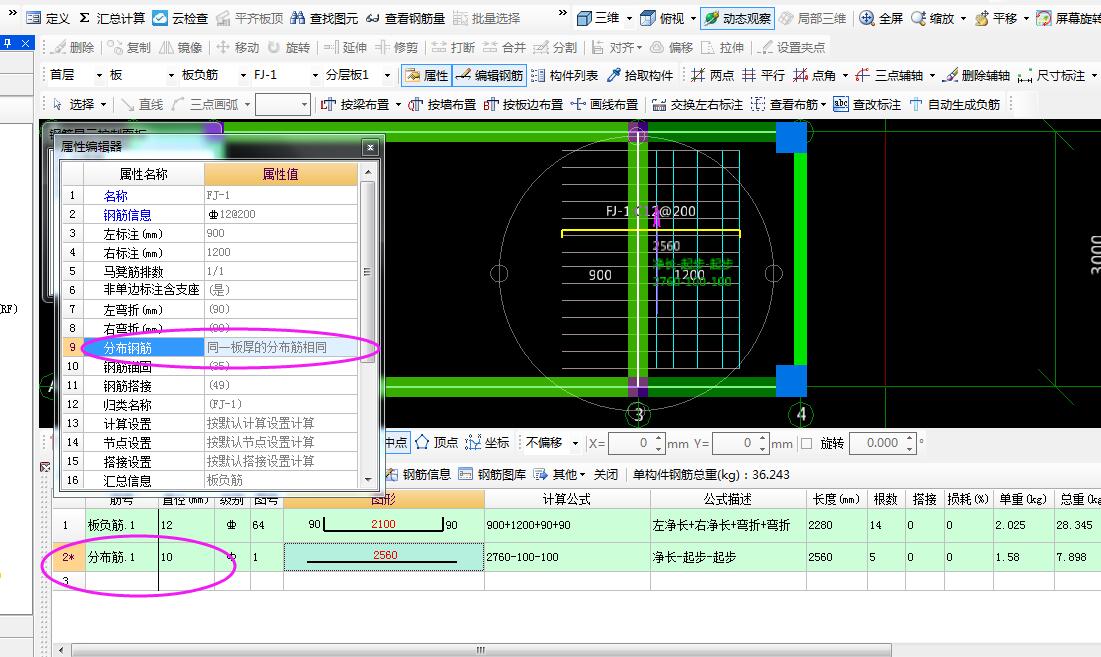Choose 修剪 trim tool
Viewport: 1101px width, 657px height.
[397, 47]
